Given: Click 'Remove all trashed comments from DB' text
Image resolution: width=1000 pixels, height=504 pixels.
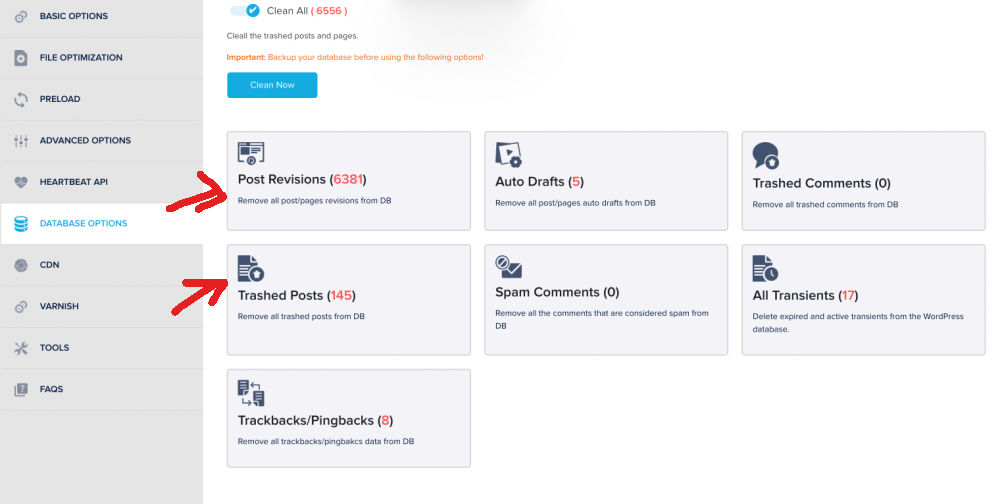Looking at the screenshot, I should point(825,205).
